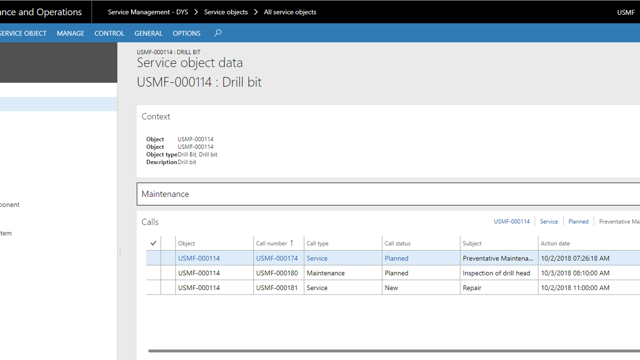
Task: Open the General ribbon tab
Action: click(x=148, y=33)
